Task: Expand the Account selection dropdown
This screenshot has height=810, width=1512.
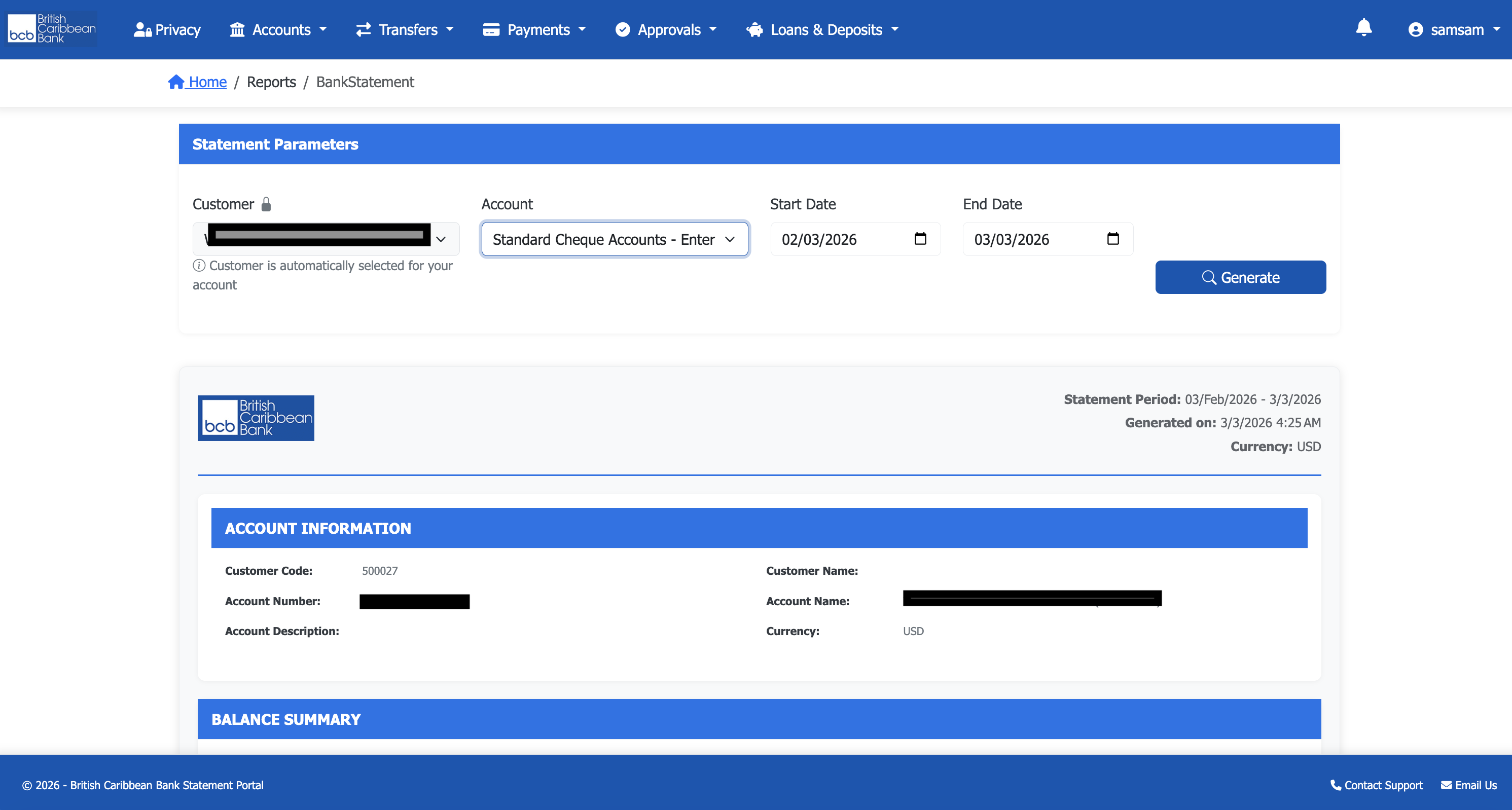Action: [x=614, y=239]
